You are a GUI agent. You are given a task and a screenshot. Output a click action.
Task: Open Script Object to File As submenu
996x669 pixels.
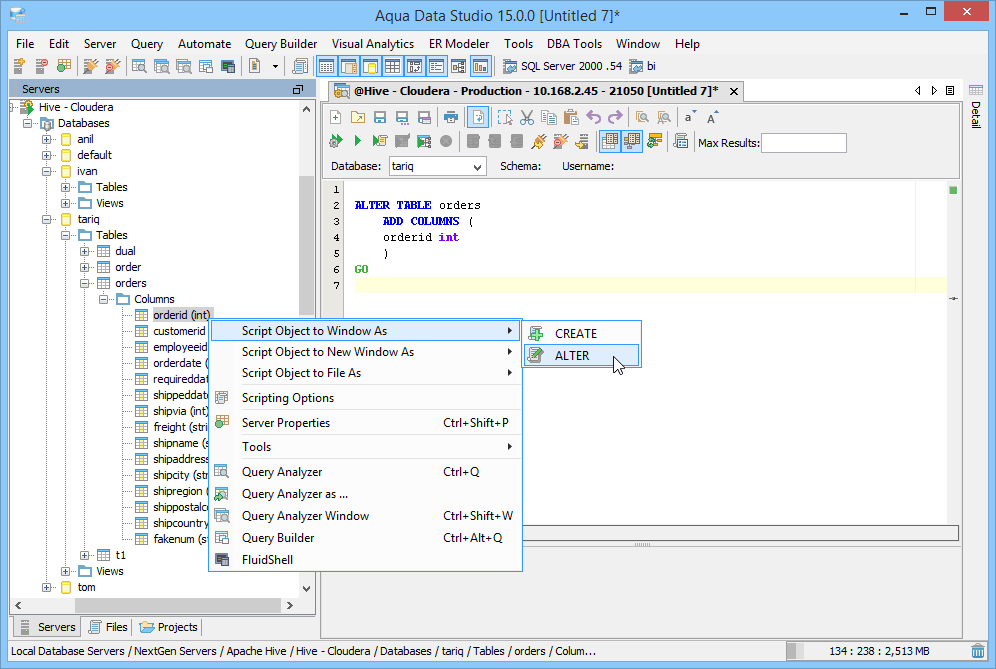click(365, 373)
